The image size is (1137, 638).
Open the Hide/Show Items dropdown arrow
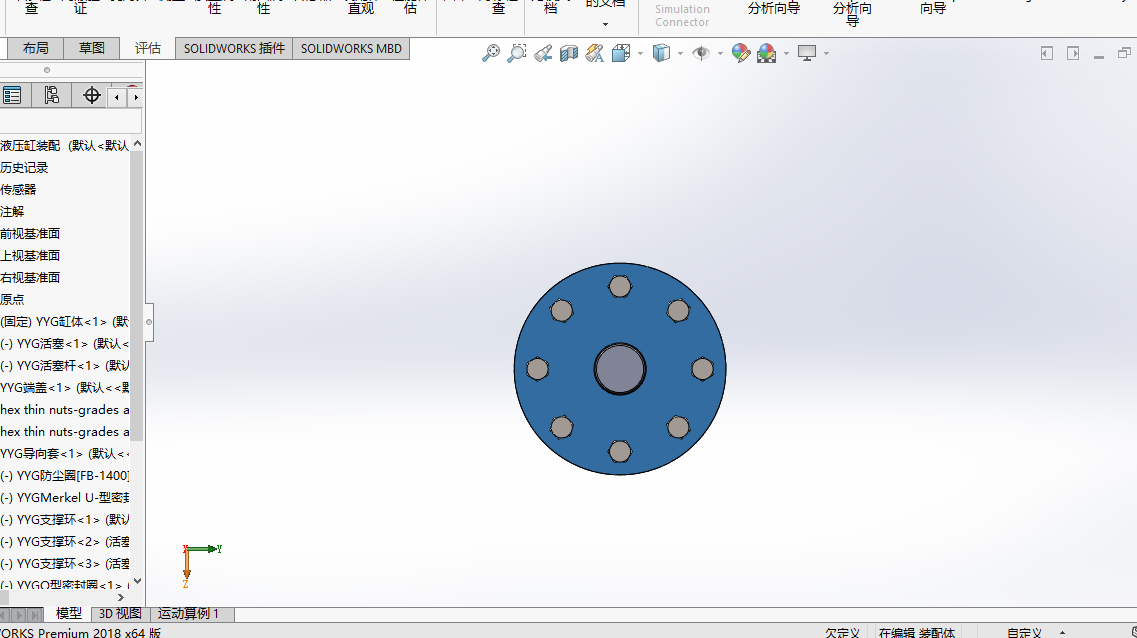[720, 54]
